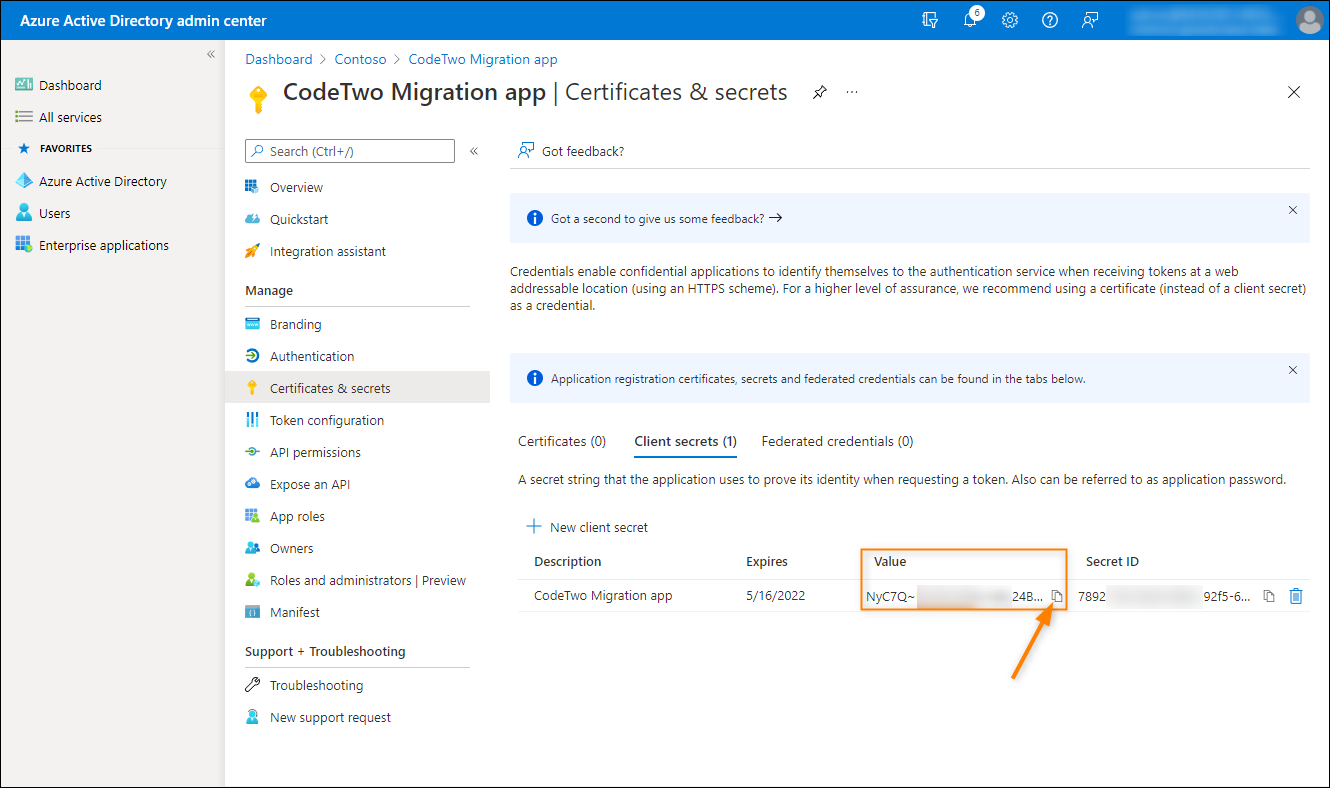Open the portal settings gear
Screen dimensions: 1330x788
[1009, 20]
